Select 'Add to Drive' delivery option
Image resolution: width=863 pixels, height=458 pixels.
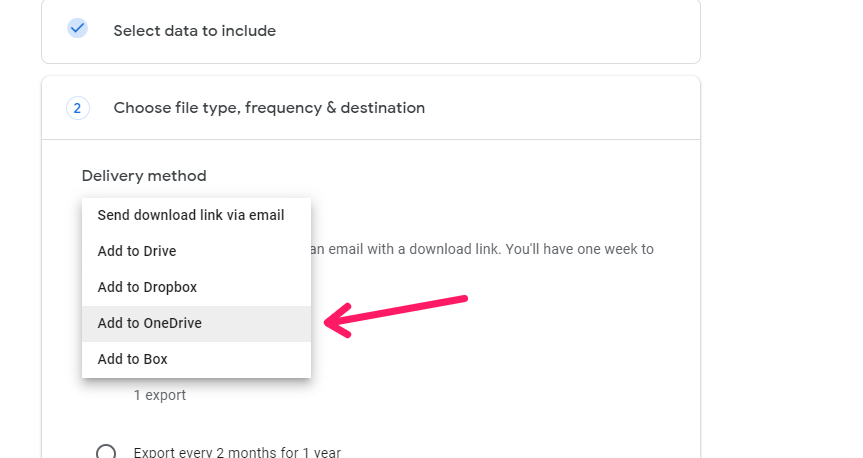click(x=137, y=251)
